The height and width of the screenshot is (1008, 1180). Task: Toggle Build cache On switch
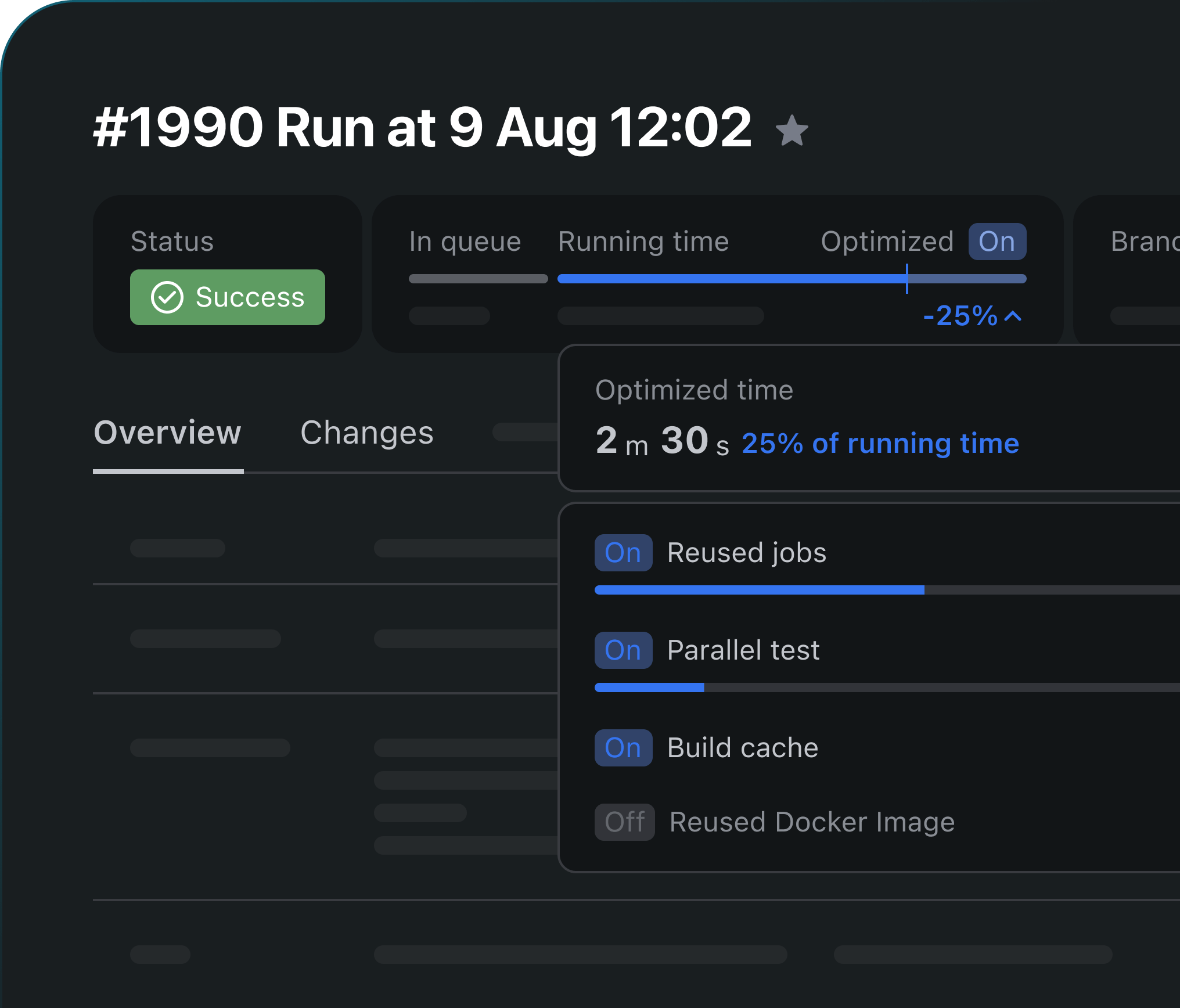(623, 748)
